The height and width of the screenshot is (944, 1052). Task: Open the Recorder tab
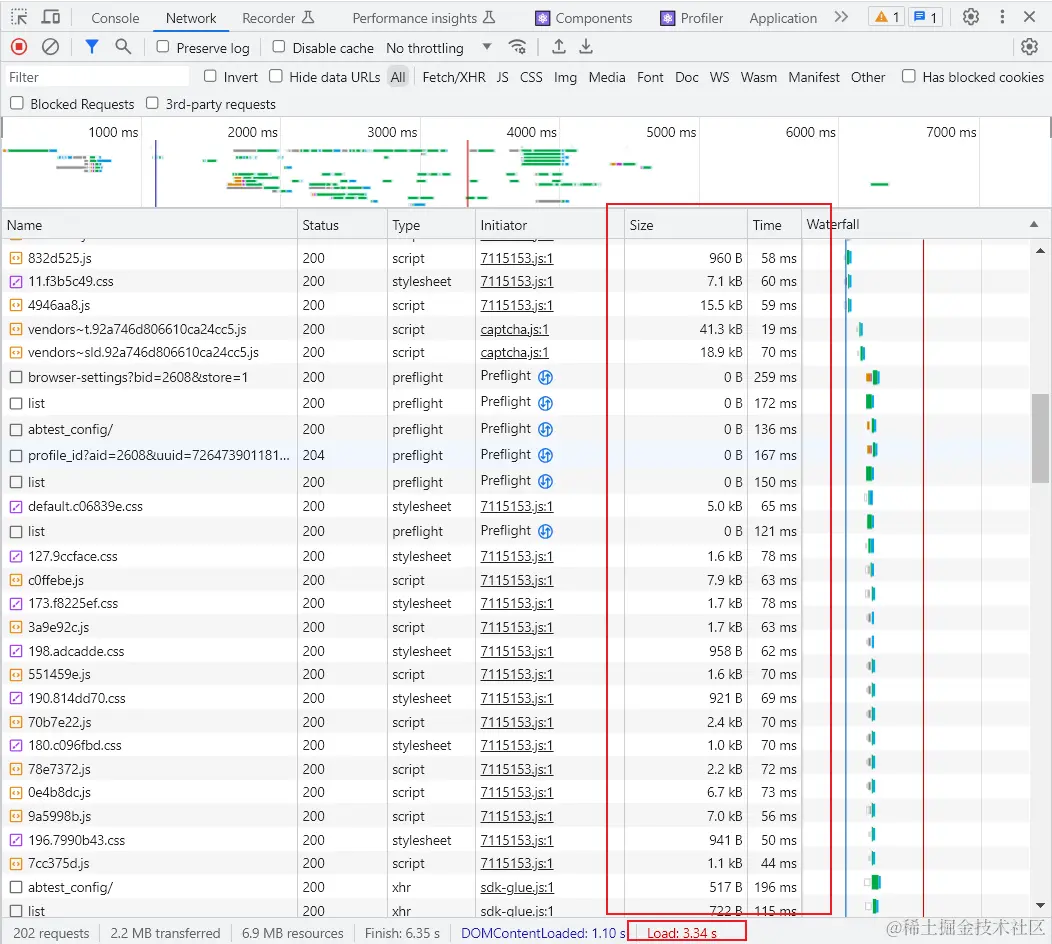278,18
